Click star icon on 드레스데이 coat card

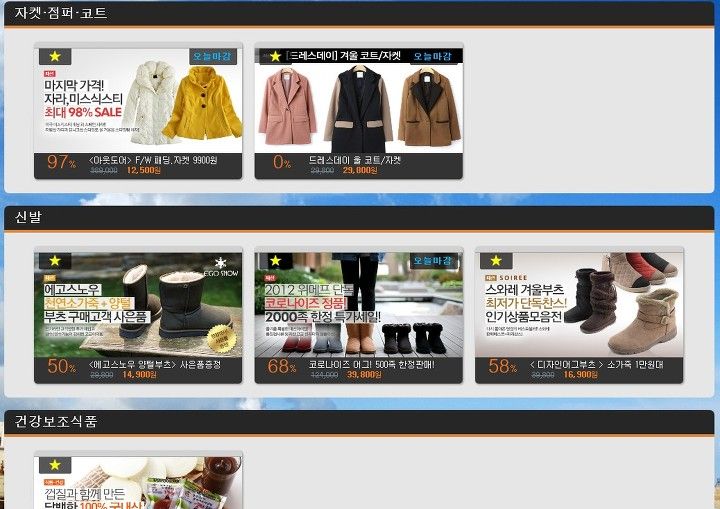point(276,57)
